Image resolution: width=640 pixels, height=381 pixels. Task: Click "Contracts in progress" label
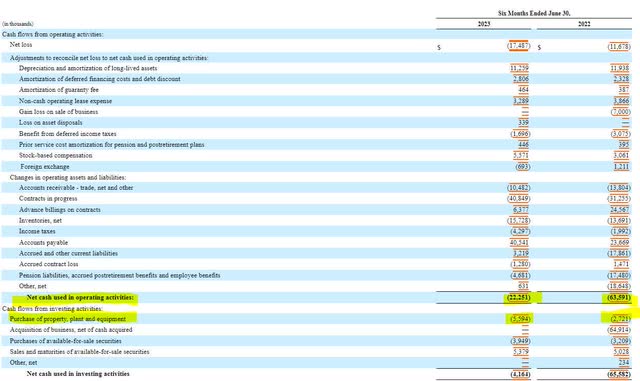point(48,198)
